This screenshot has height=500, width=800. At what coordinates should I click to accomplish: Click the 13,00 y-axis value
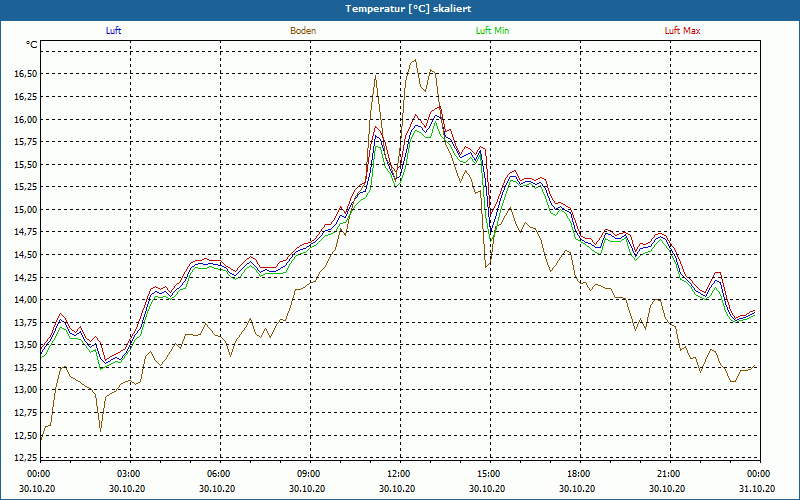[26, 390]
